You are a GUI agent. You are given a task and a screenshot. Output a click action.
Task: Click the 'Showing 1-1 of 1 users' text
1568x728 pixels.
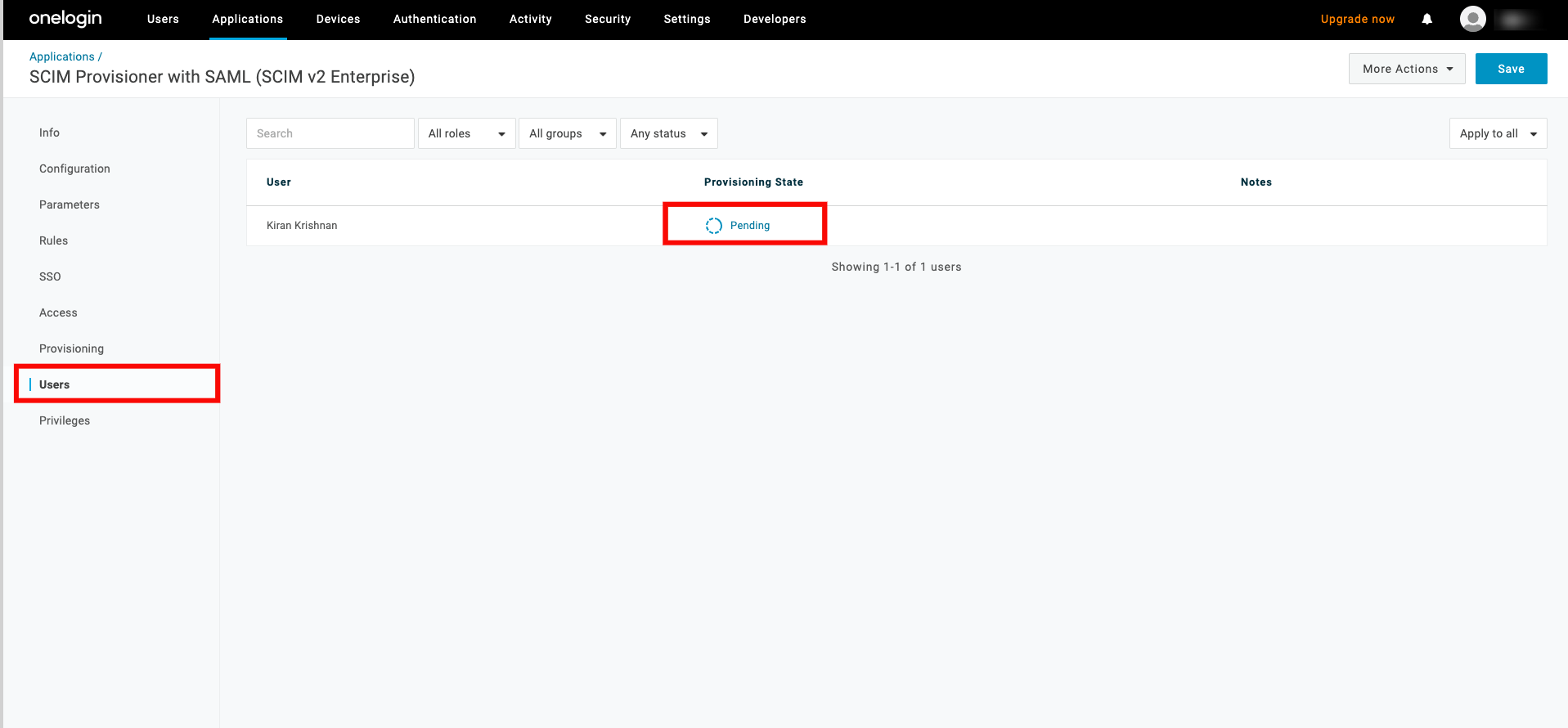[x=896, y=267]
